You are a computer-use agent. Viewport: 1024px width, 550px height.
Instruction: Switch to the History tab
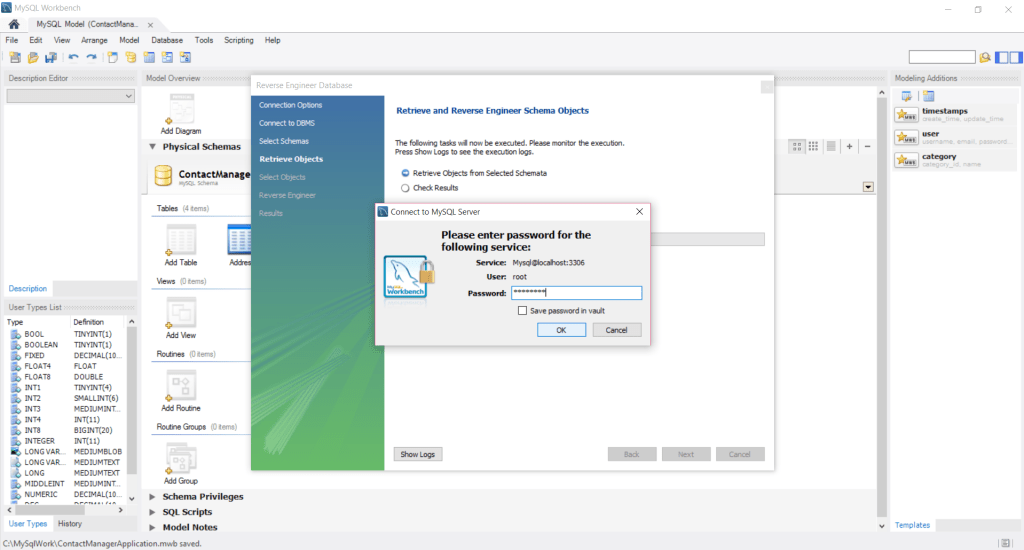(x=70, y=524)
